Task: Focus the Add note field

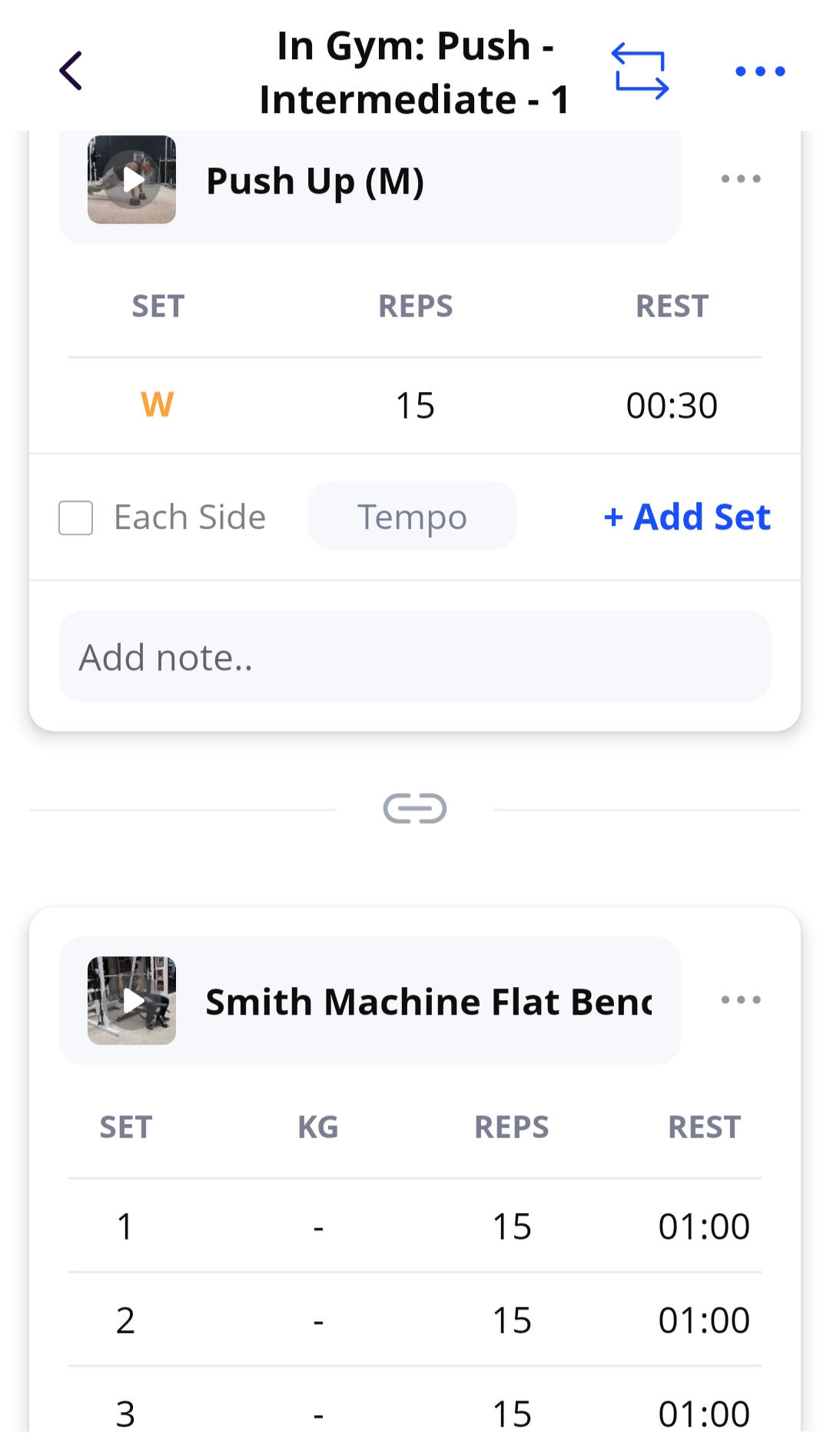Action: pos(415,657)
